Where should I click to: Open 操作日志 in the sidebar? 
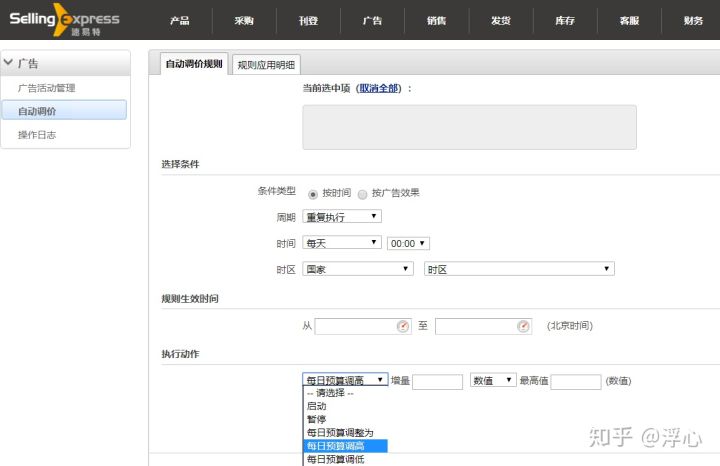click(x=37, y=134)
